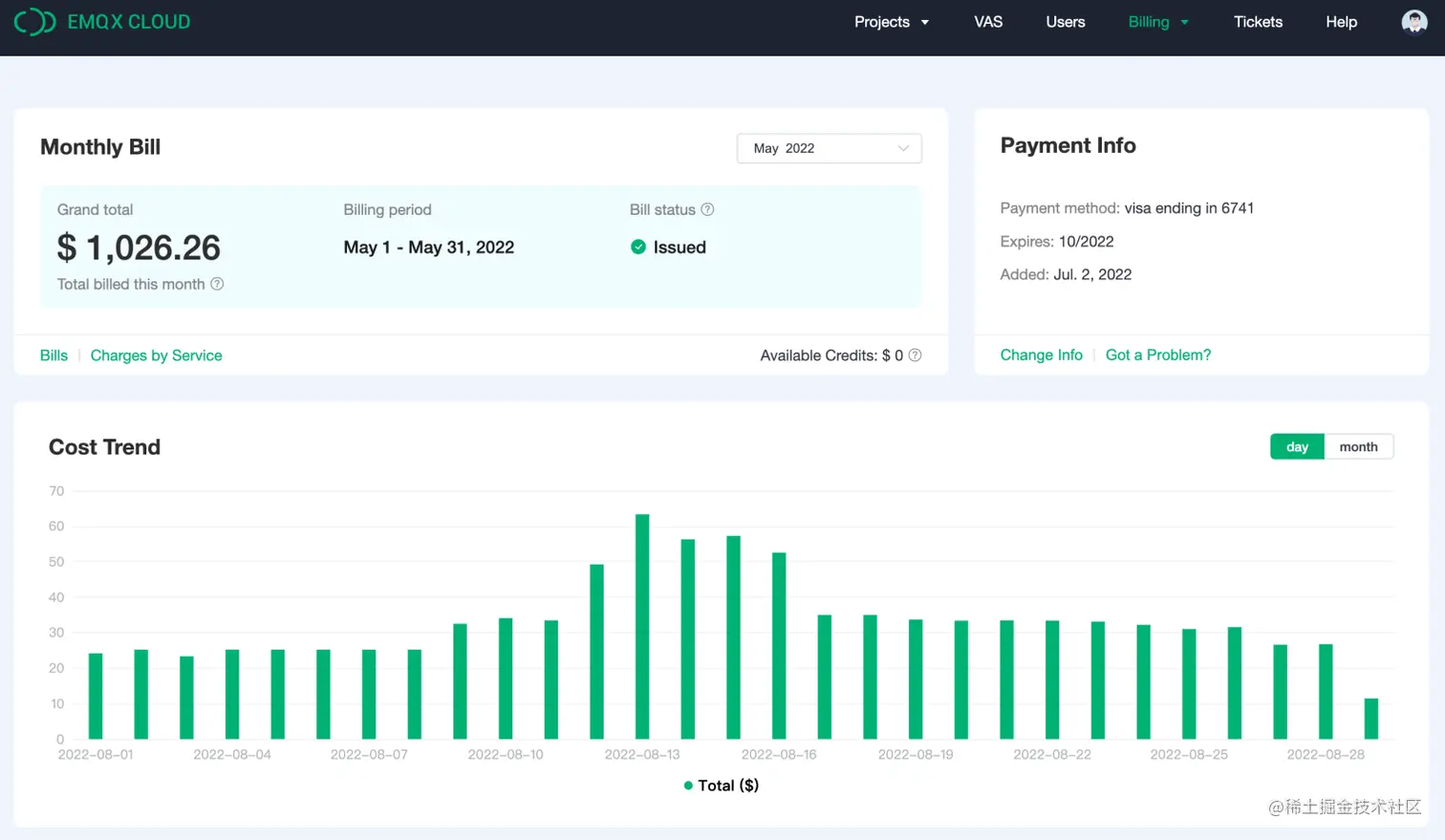Switch cost trend to month view
1445x840 pixels.
coord(1358,446)
